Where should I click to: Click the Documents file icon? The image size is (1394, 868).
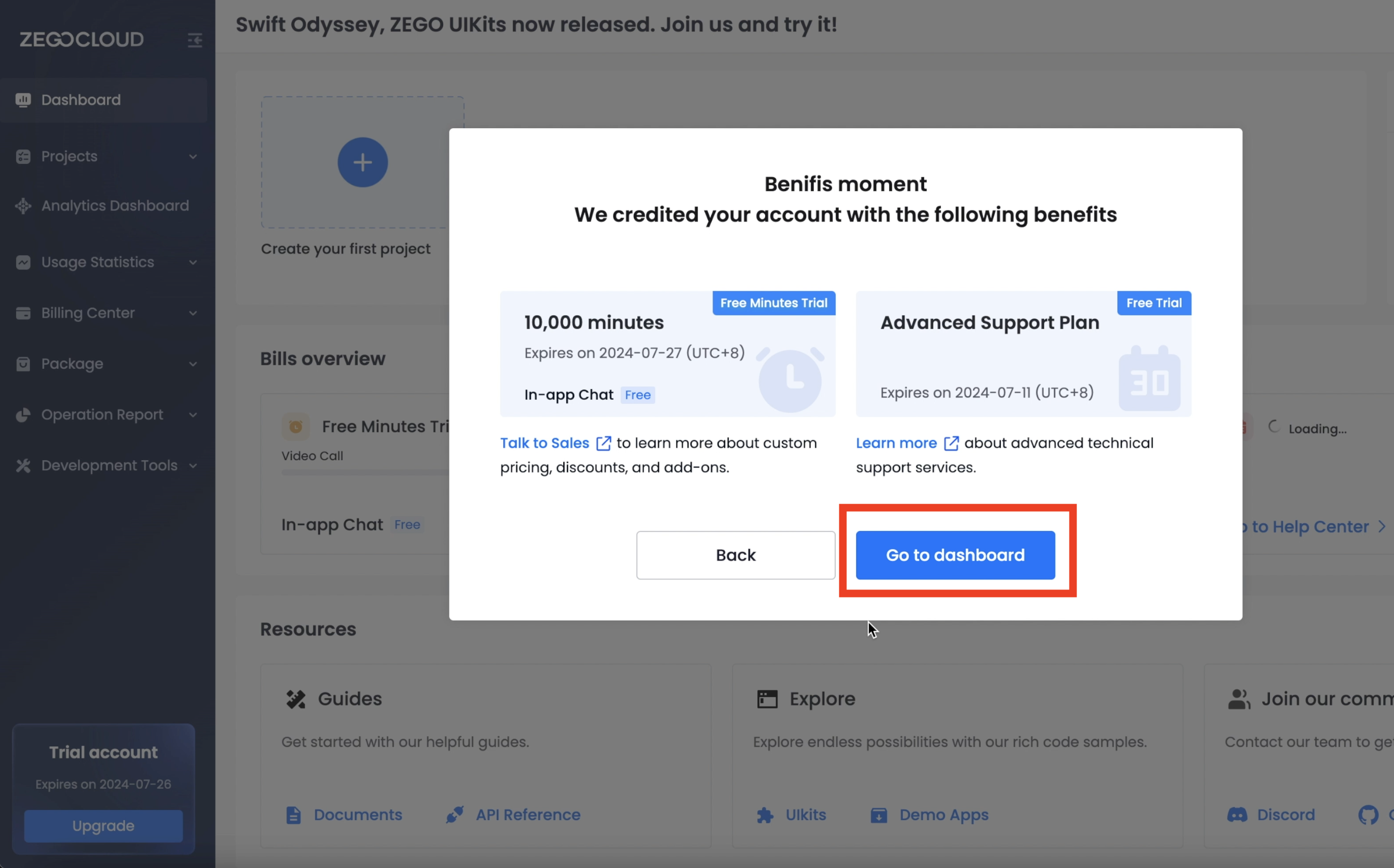tap(293, 815)
